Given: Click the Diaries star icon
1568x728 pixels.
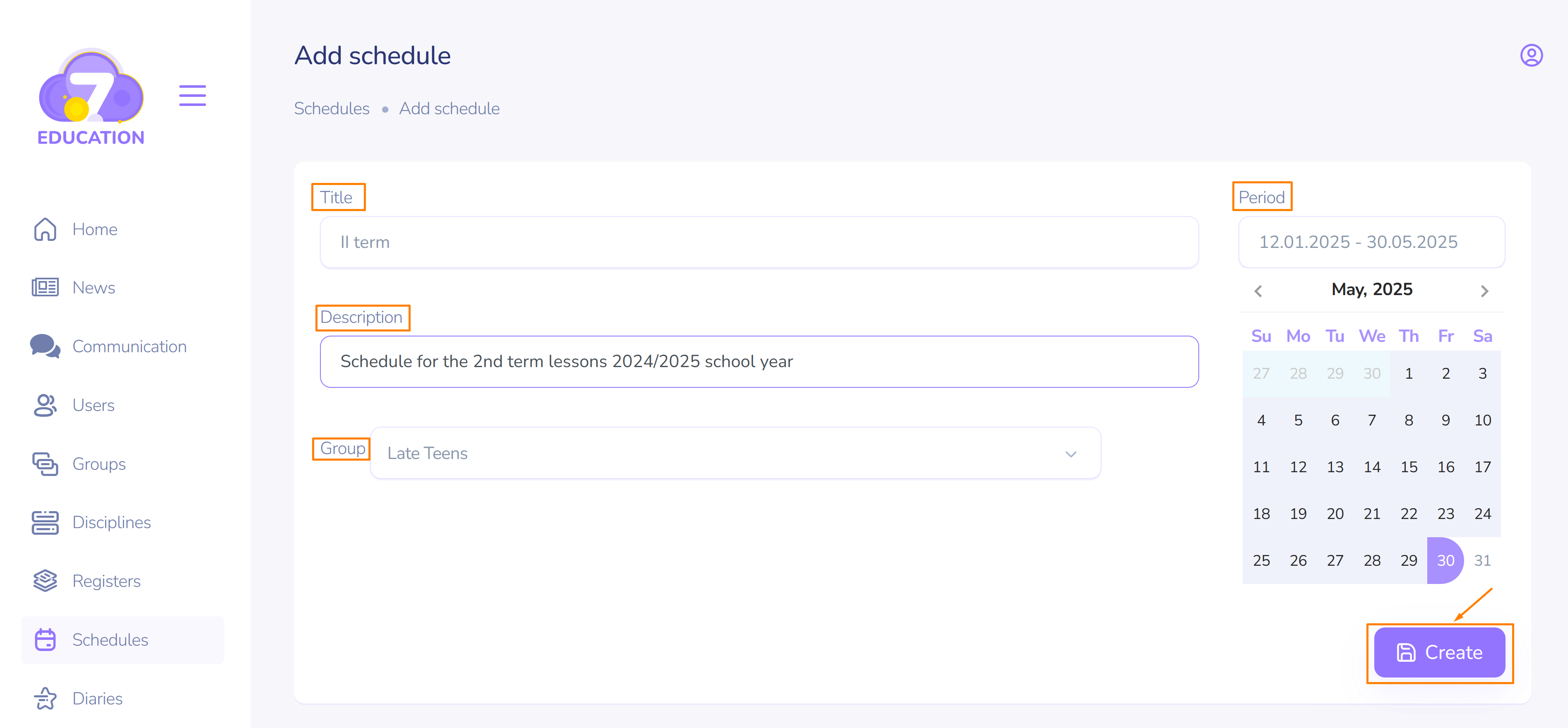Looking at the screenshot, I should (45, 698).
